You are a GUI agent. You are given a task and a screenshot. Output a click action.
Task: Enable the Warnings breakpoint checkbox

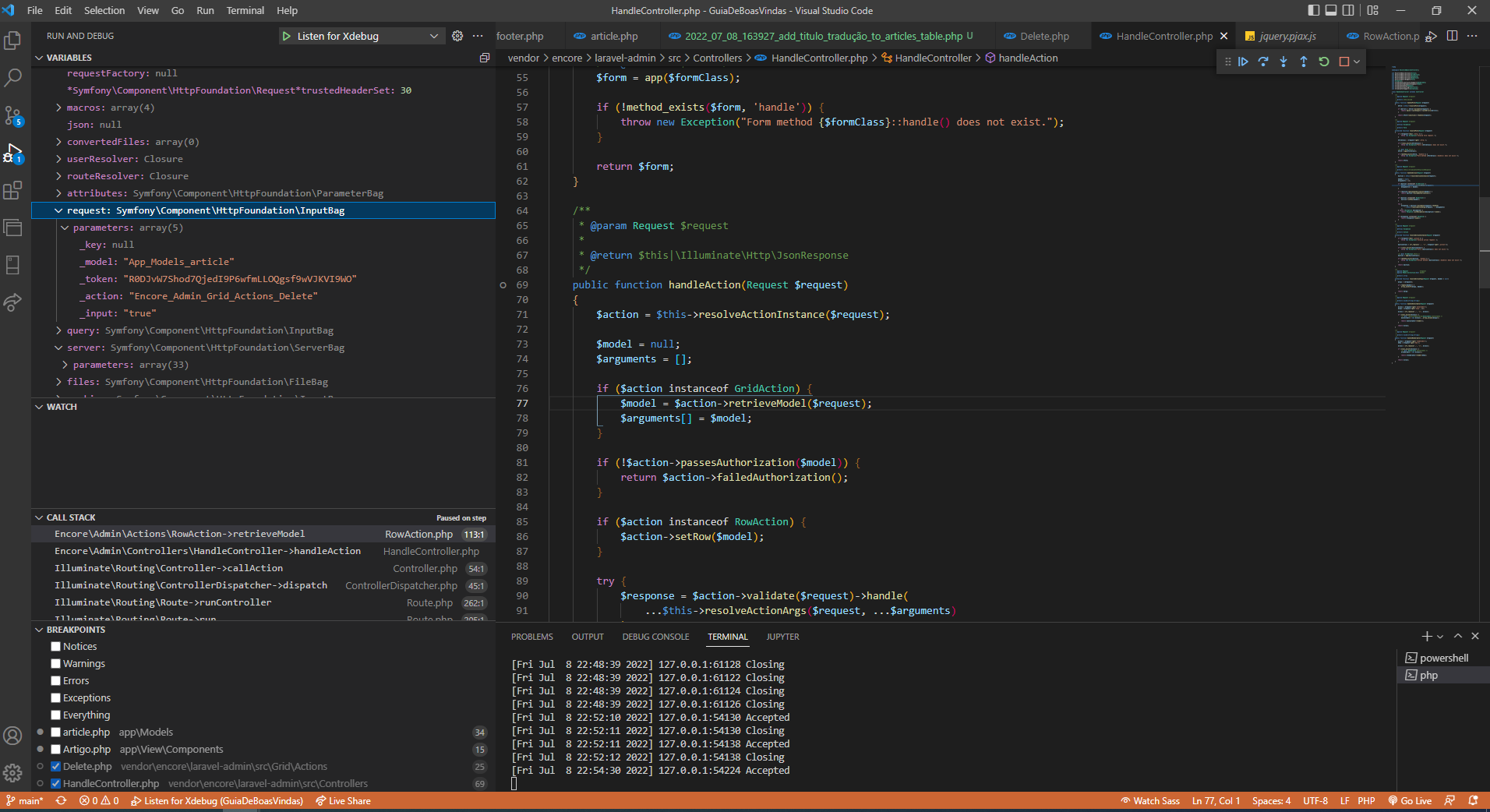[x=56, y=664]
